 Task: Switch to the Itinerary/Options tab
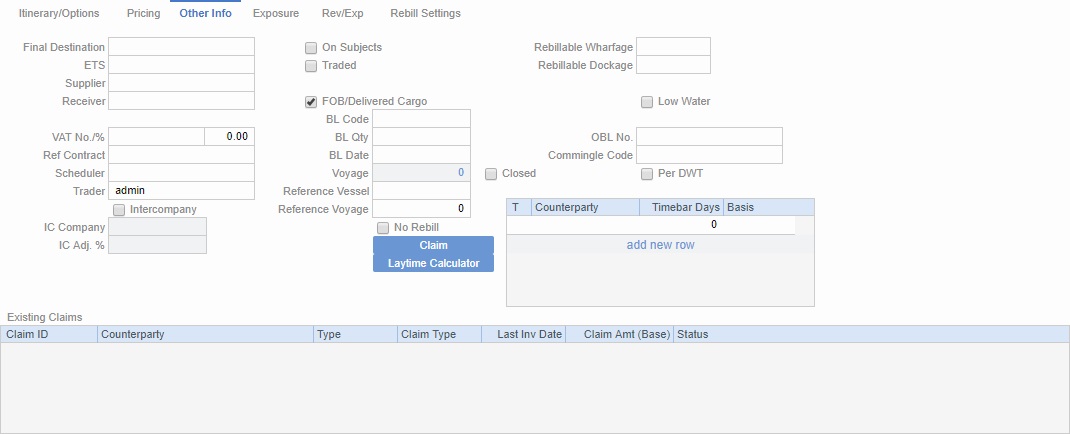pos(59,14)
